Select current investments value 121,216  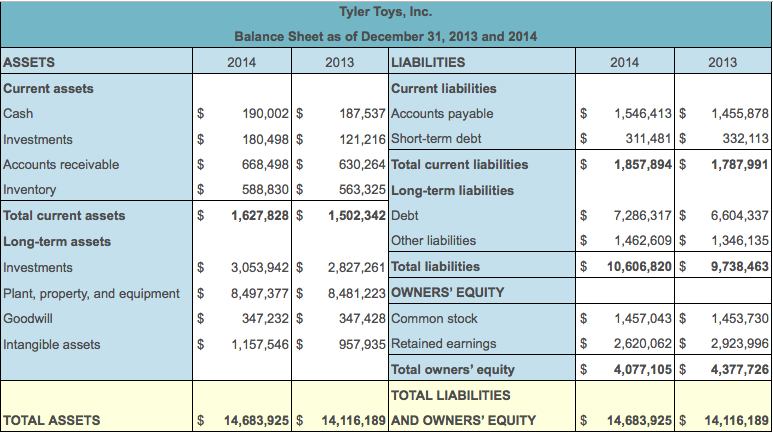(362, 140)
